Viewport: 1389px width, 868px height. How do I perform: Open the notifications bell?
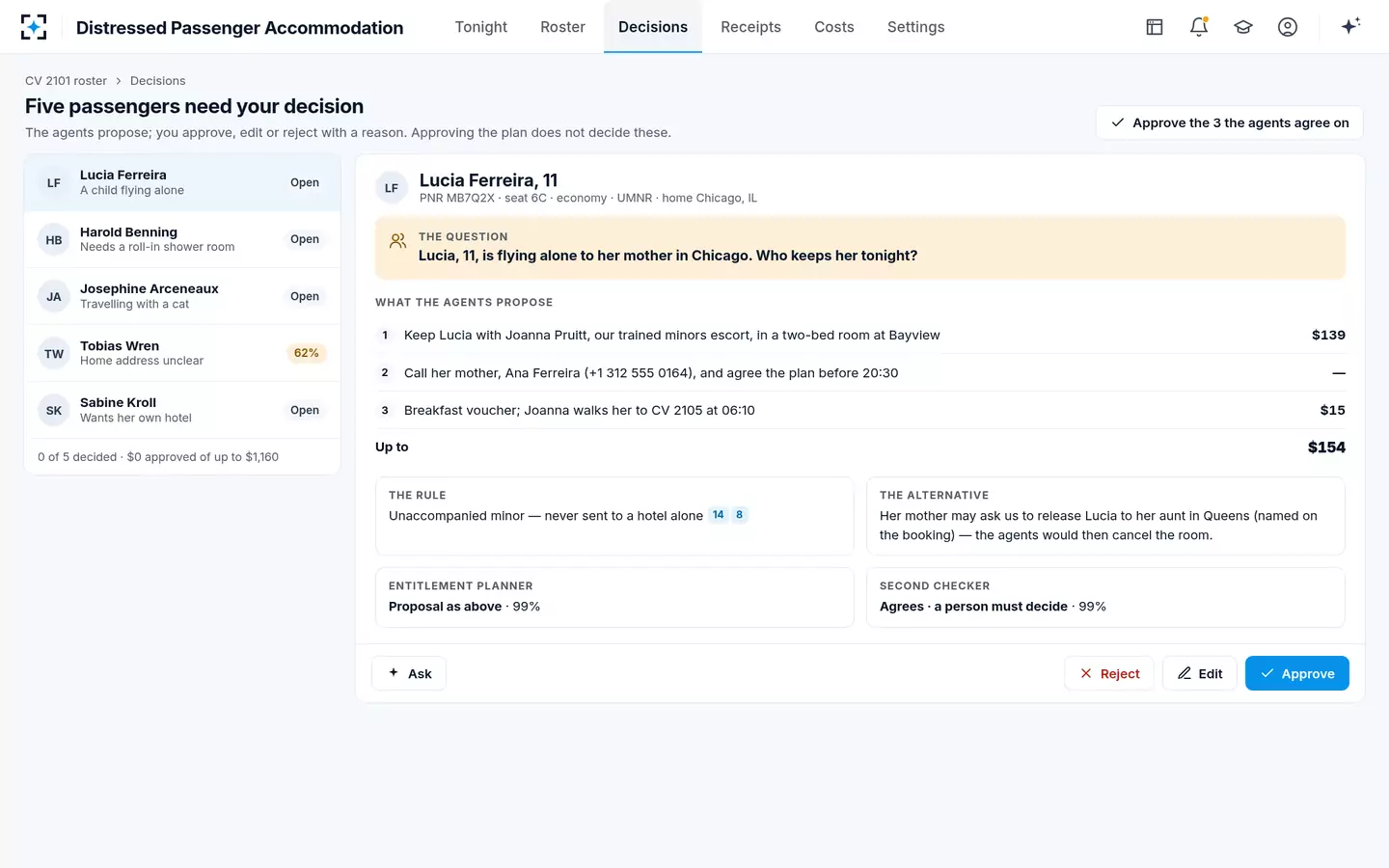pos(1199,27)
